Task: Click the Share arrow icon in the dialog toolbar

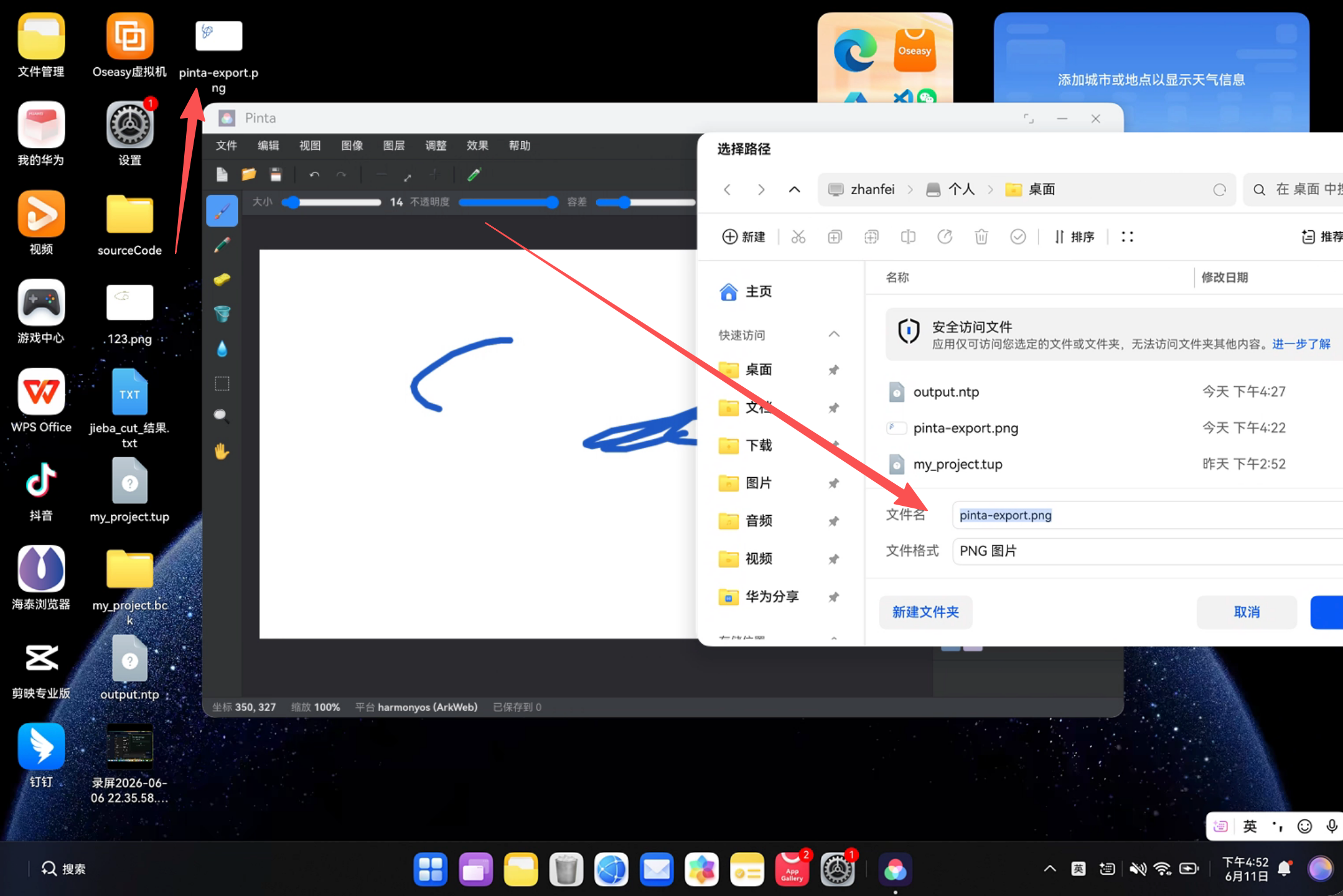Action: point(945,237)
